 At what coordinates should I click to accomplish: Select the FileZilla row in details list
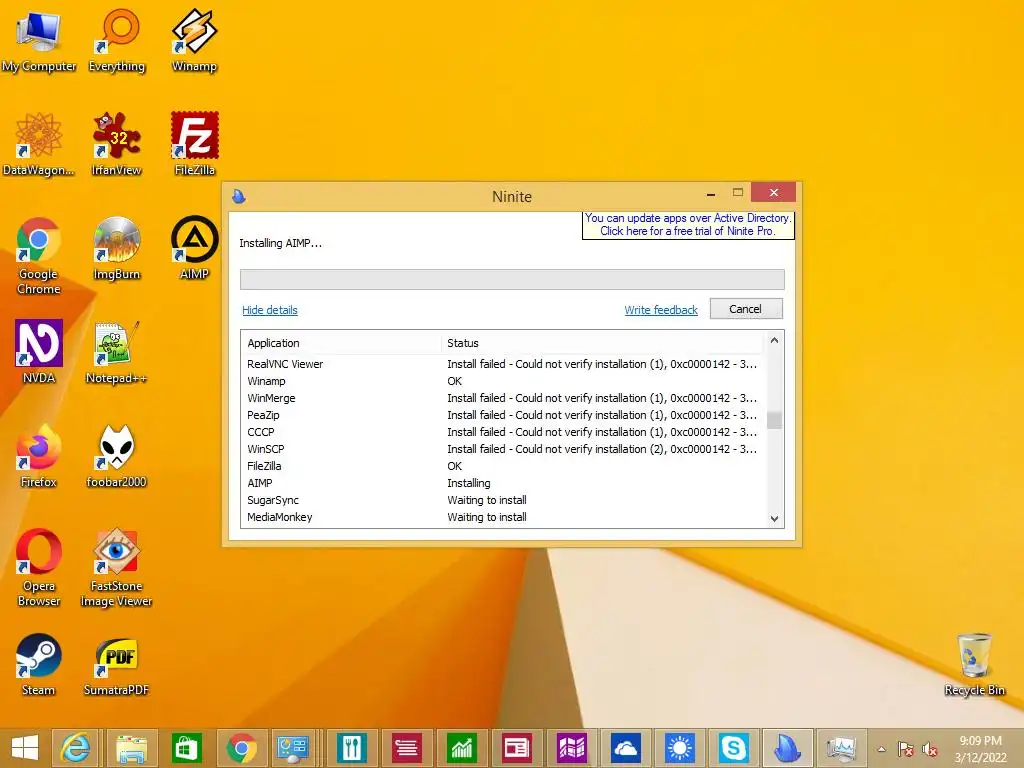click(503, 466)
